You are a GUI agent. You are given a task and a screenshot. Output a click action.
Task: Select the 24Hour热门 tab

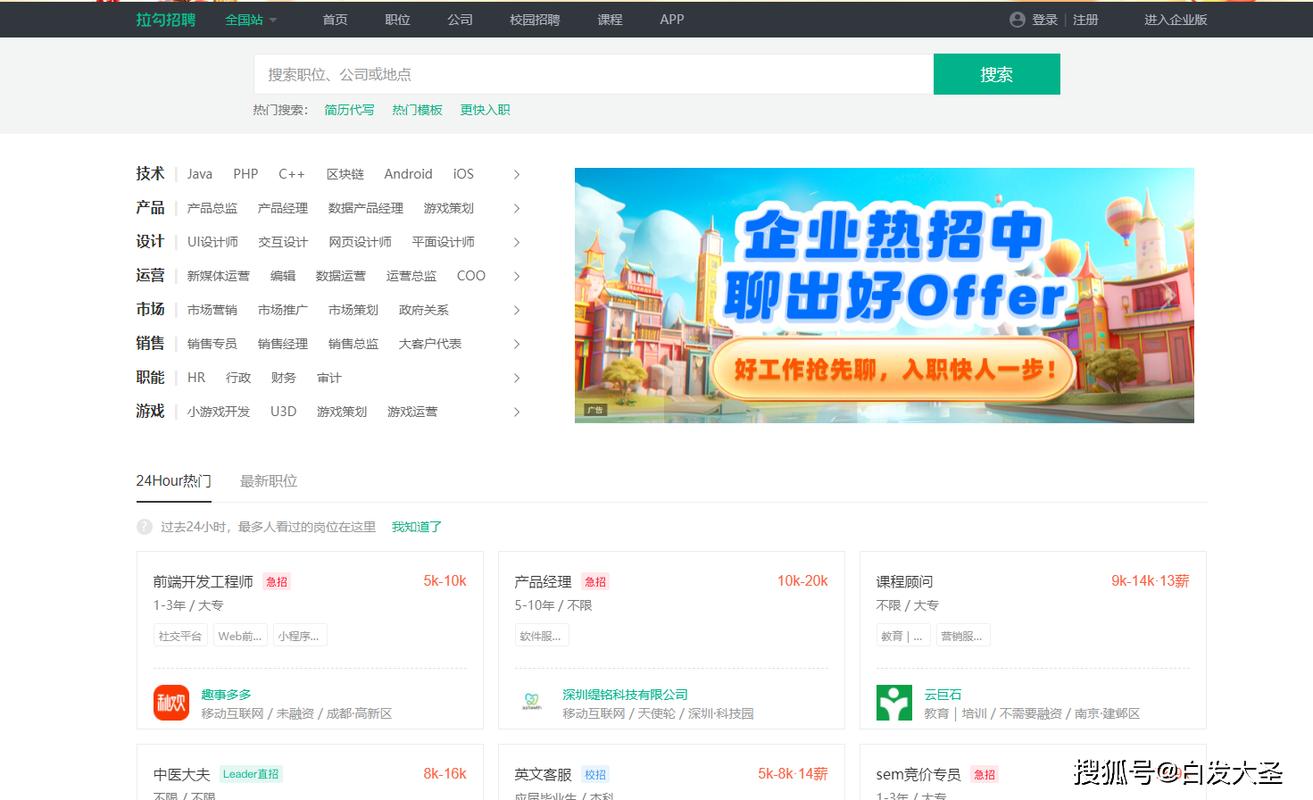pos(172,480)
